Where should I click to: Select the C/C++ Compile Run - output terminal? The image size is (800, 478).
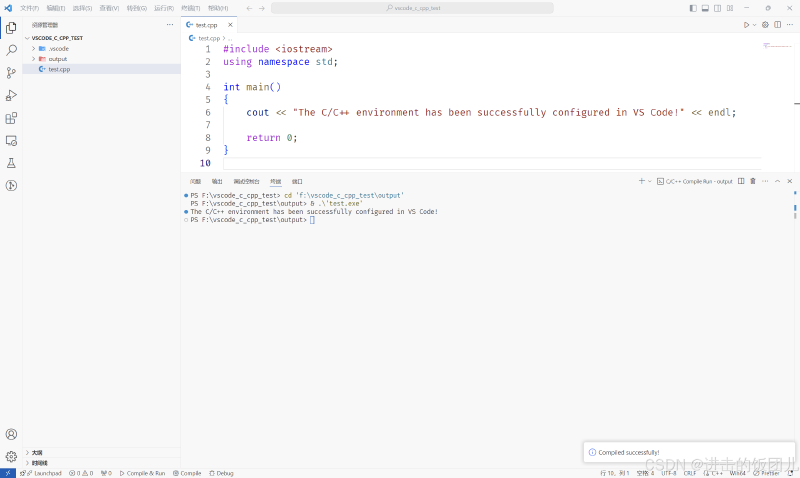[x=694, y=181]
